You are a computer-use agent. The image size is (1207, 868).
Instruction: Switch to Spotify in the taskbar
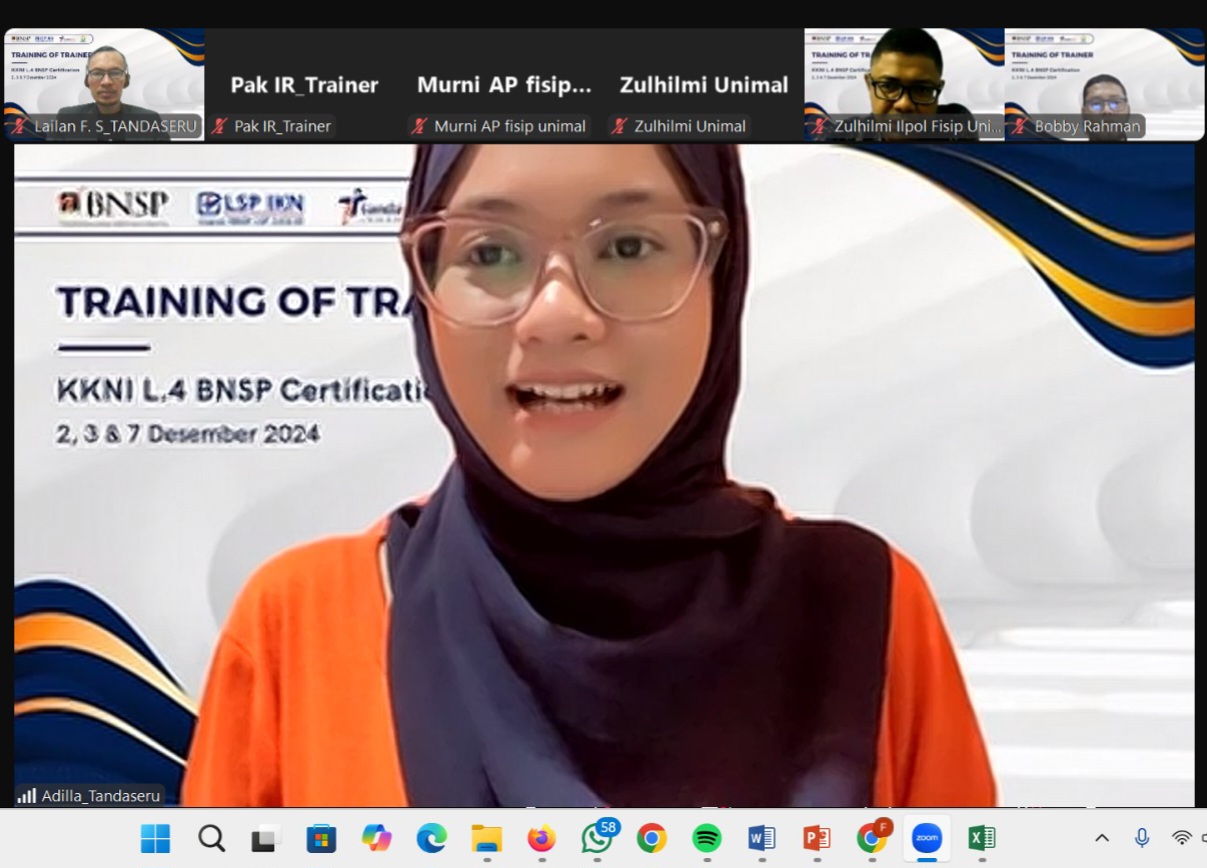707,838
